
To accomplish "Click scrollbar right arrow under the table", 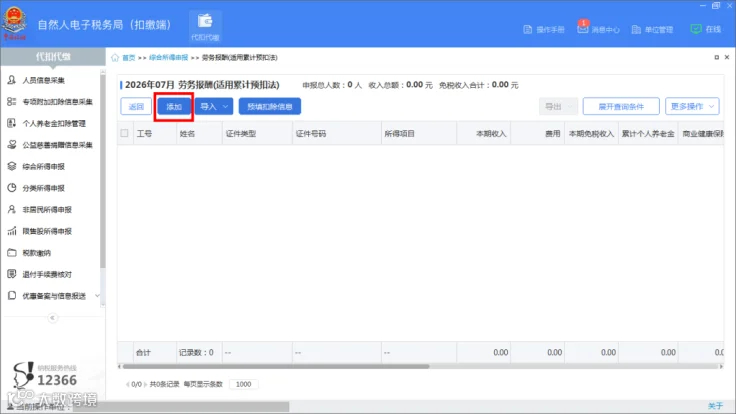I will (x=721, y=366).
